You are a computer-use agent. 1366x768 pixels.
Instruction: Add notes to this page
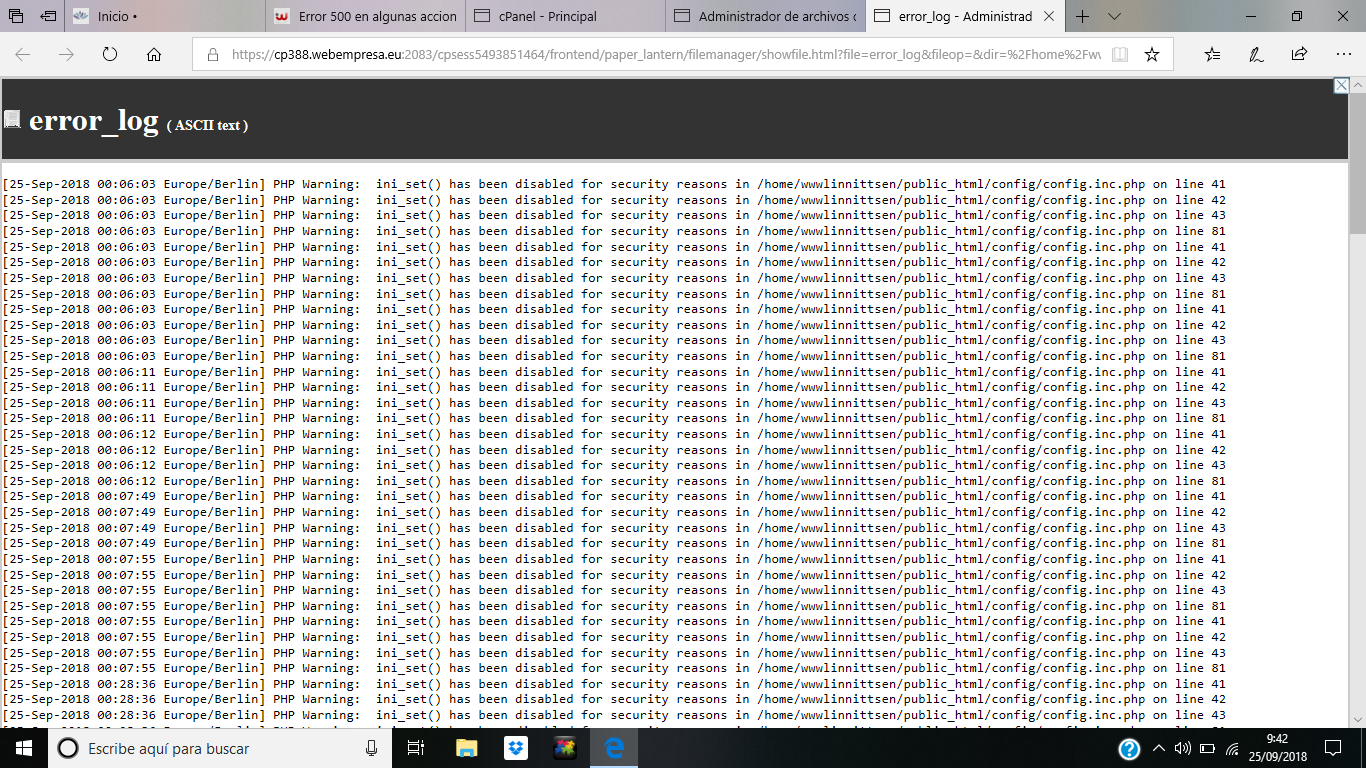[1256, 55]
